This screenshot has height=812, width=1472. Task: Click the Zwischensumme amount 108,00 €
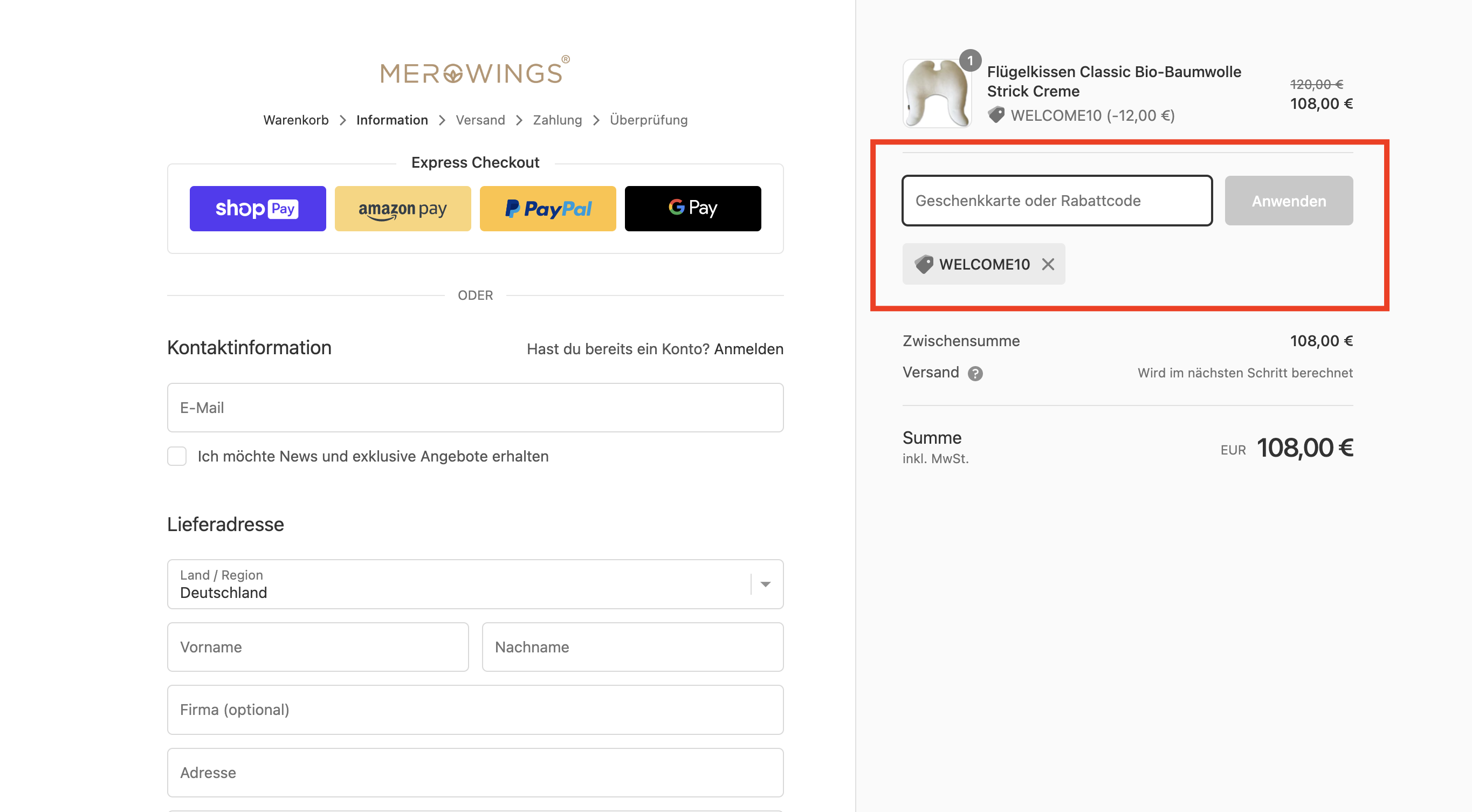[1321, 341]
